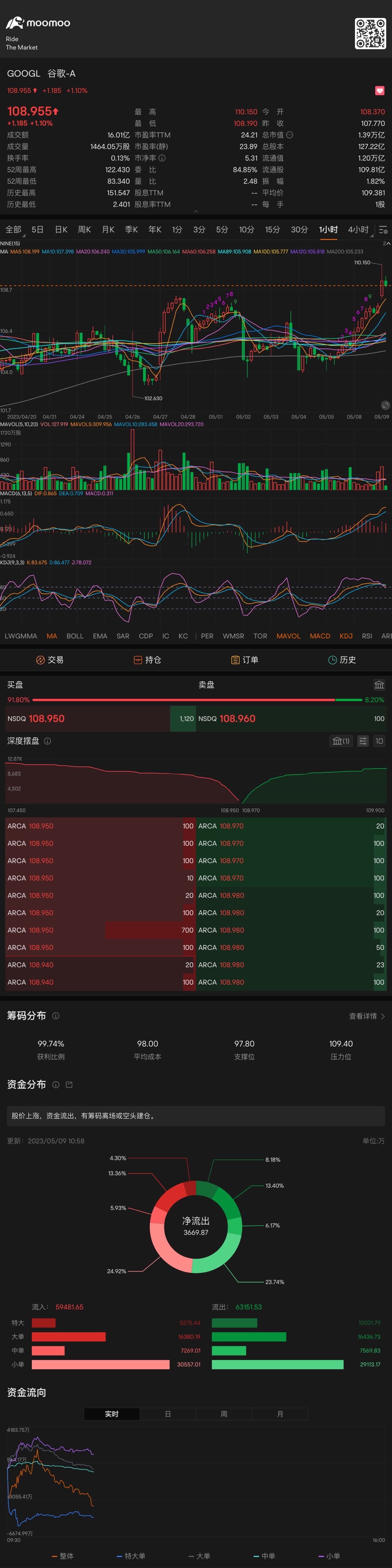Open 订单 orders button
The width and height of the screenshot is (392, 1568).
click(x=245, y=660)
